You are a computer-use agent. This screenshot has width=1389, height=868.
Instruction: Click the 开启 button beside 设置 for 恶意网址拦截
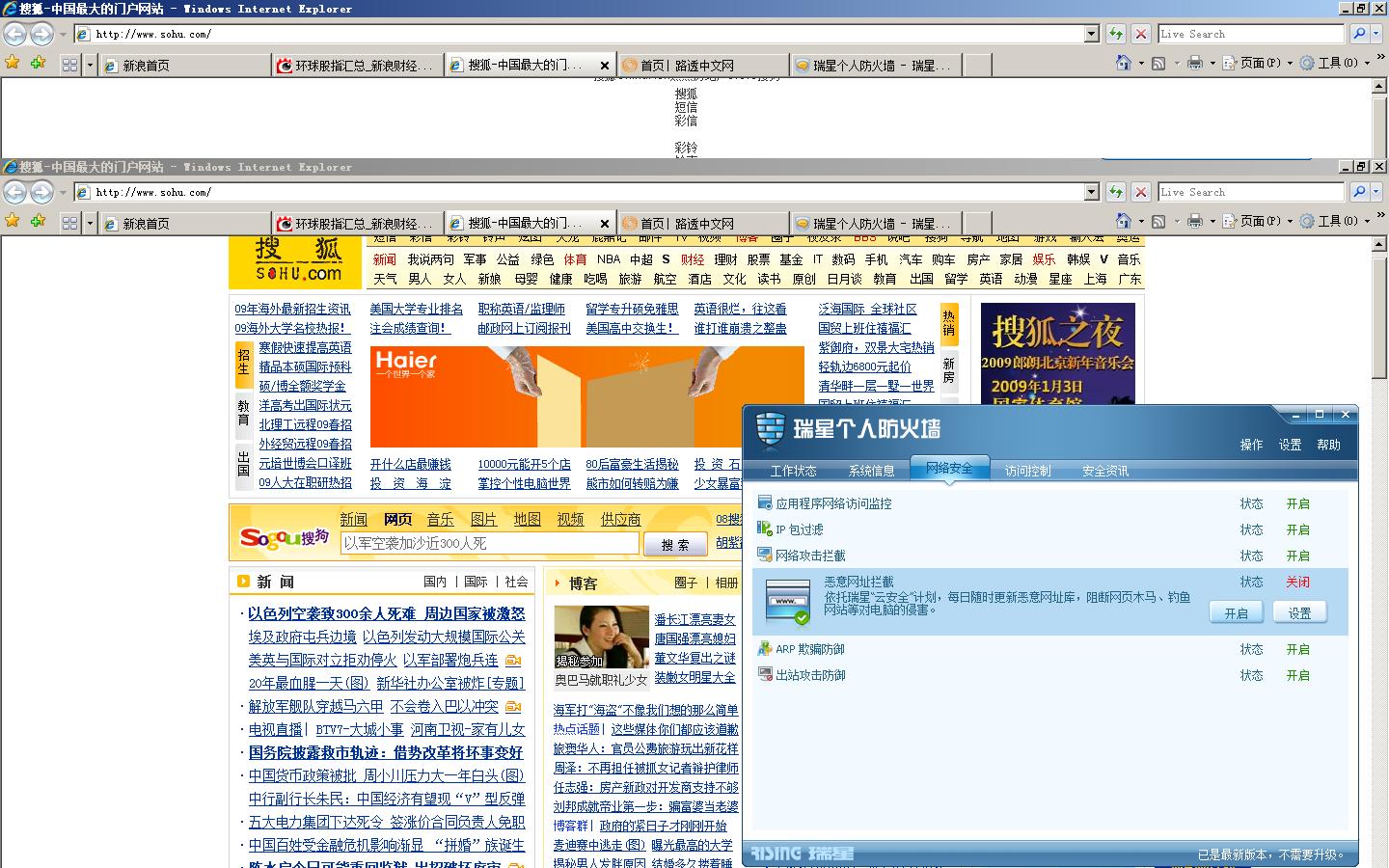(x=1236, y=612)
